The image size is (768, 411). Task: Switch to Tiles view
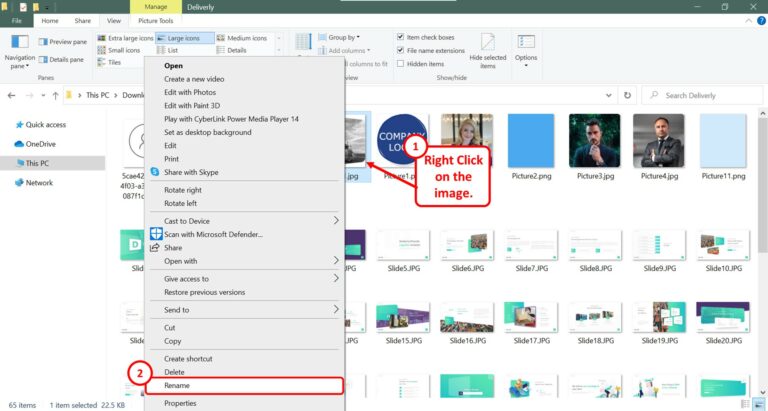[109, 62]
